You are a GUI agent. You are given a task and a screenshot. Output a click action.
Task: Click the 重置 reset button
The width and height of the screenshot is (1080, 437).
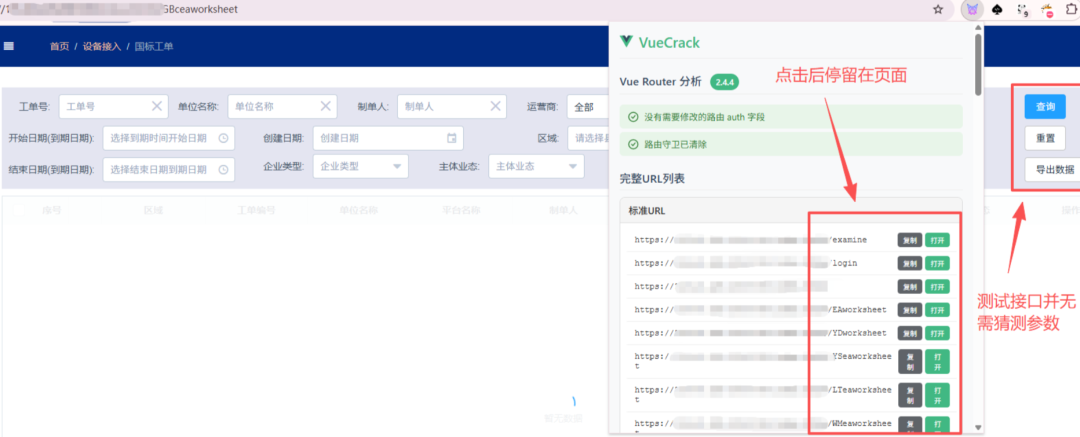point(1045,138)
